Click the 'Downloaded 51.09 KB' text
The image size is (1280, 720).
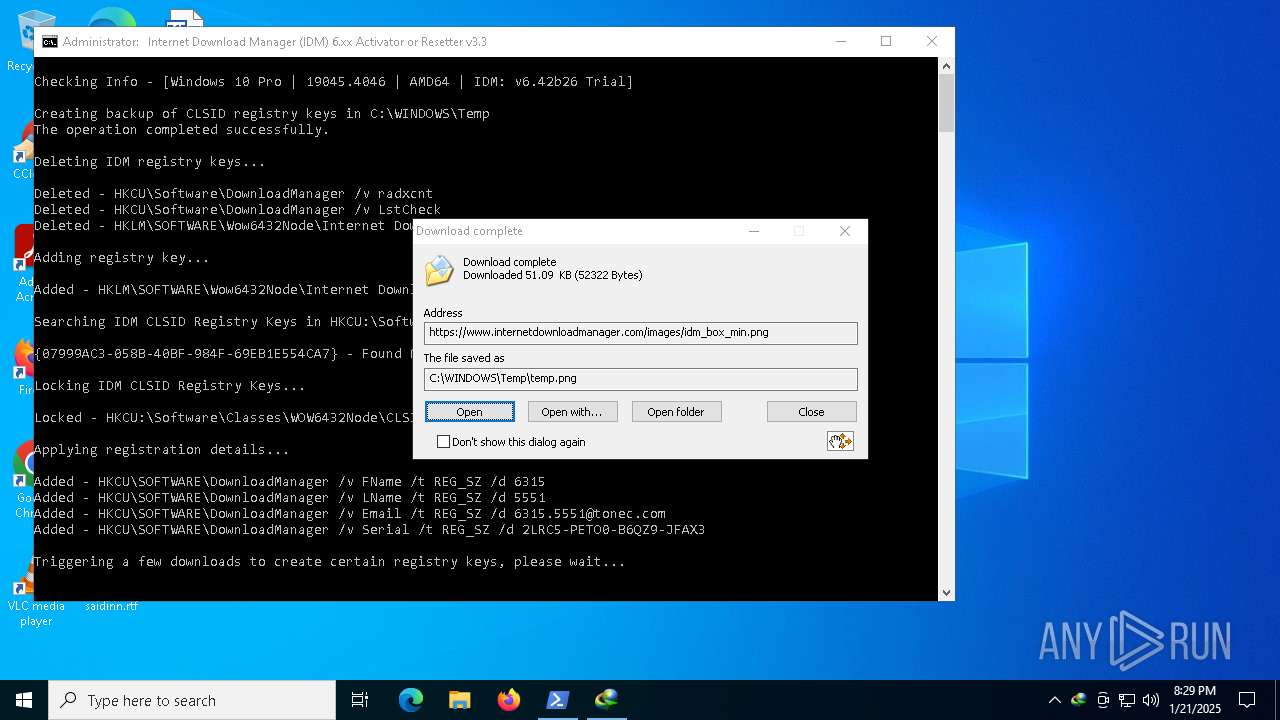(553, 275)
